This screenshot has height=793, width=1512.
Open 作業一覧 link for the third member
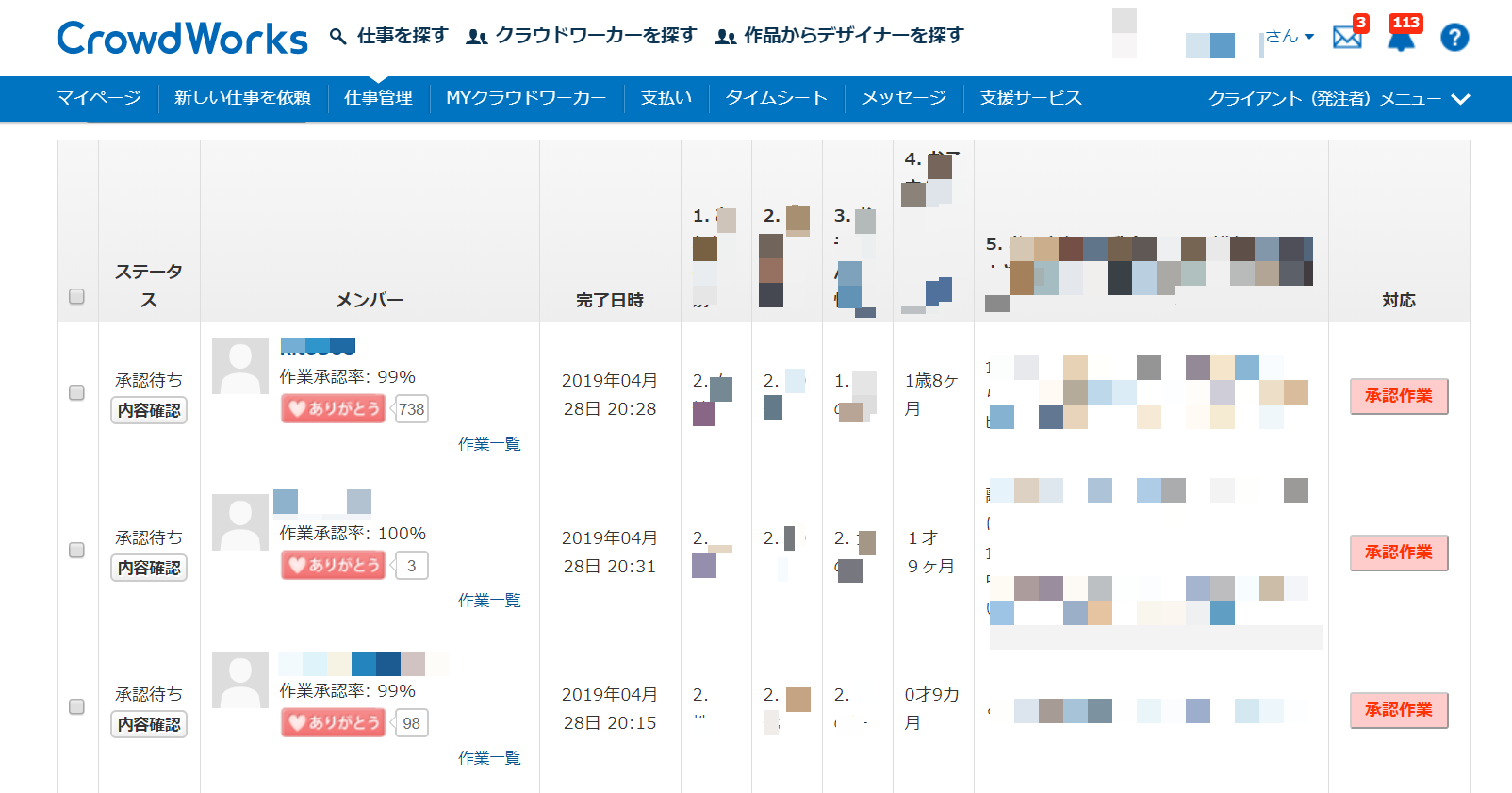pyautogui.click(x=489, y=758)
